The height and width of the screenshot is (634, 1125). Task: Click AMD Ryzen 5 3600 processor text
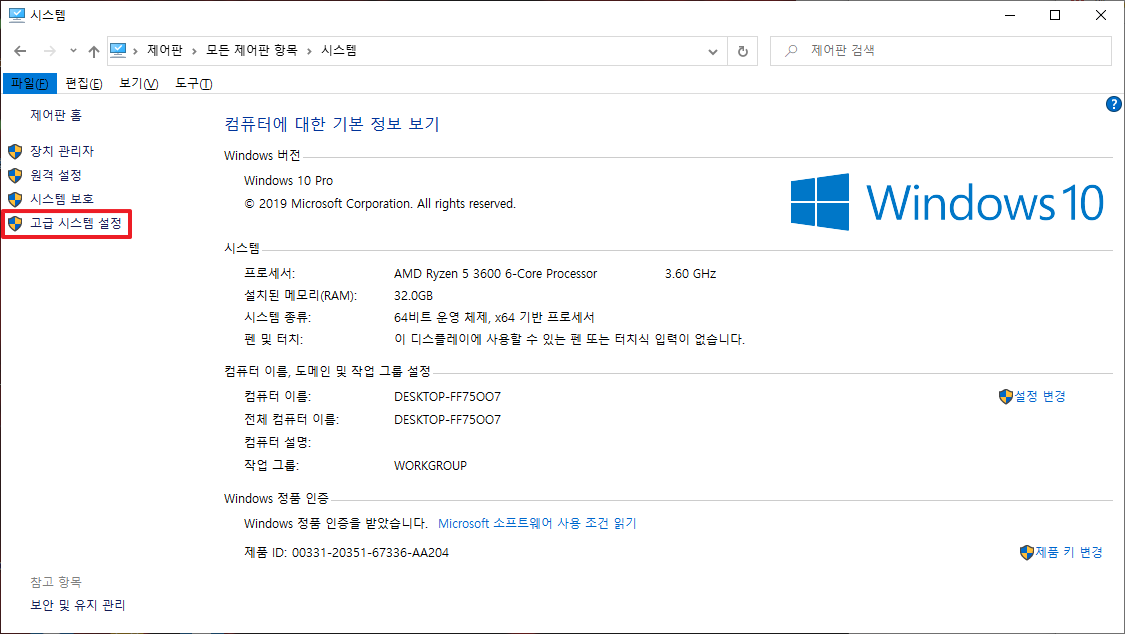tap(495, 274)
